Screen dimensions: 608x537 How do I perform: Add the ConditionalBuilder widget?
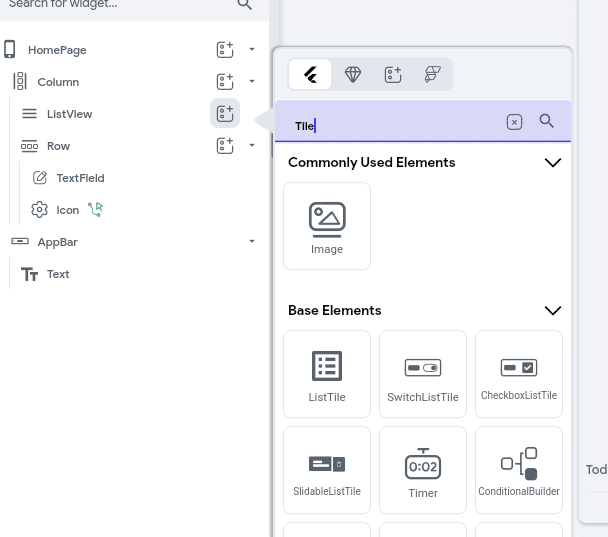(x=519, y=470)
